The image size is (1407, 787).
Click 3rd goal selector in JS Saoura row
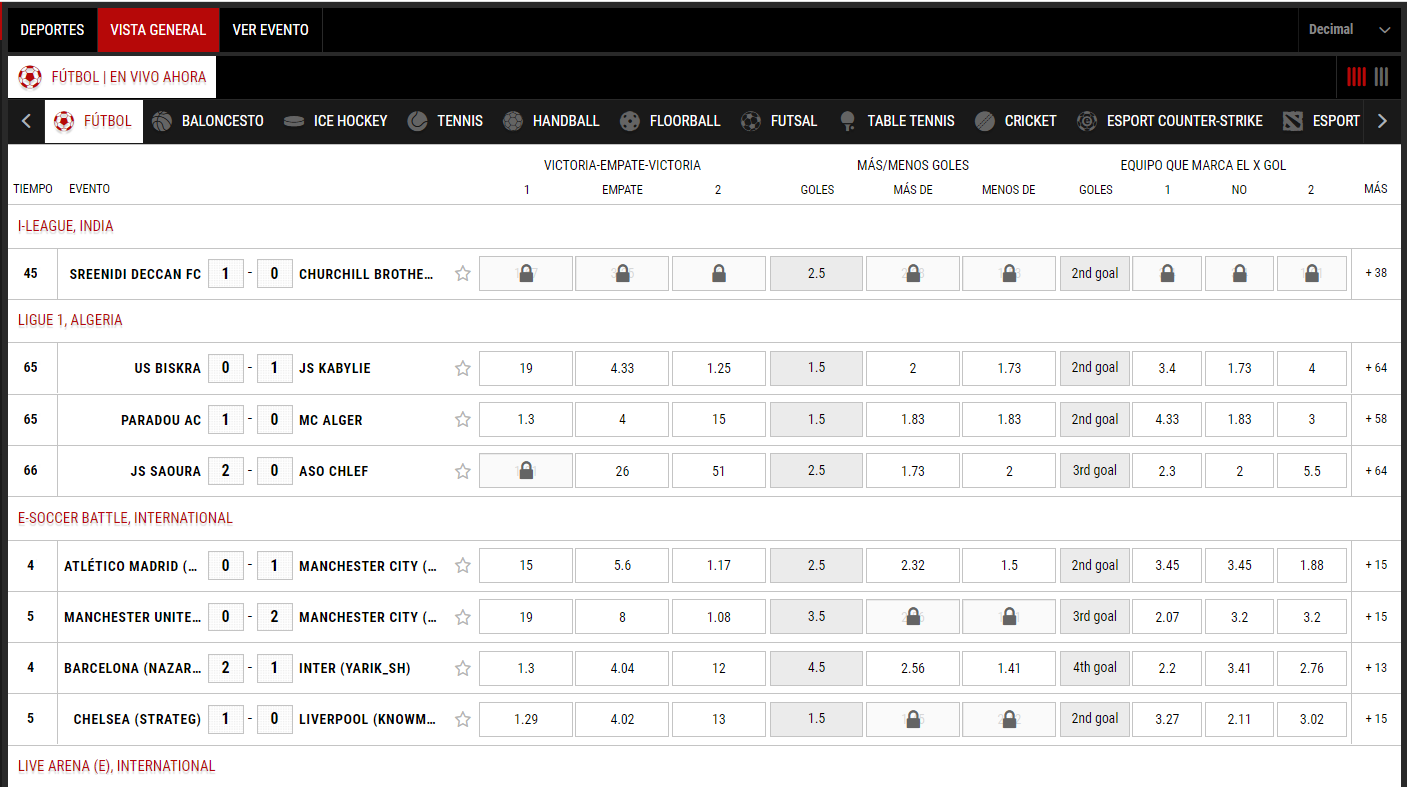(x=1095, y=471)
